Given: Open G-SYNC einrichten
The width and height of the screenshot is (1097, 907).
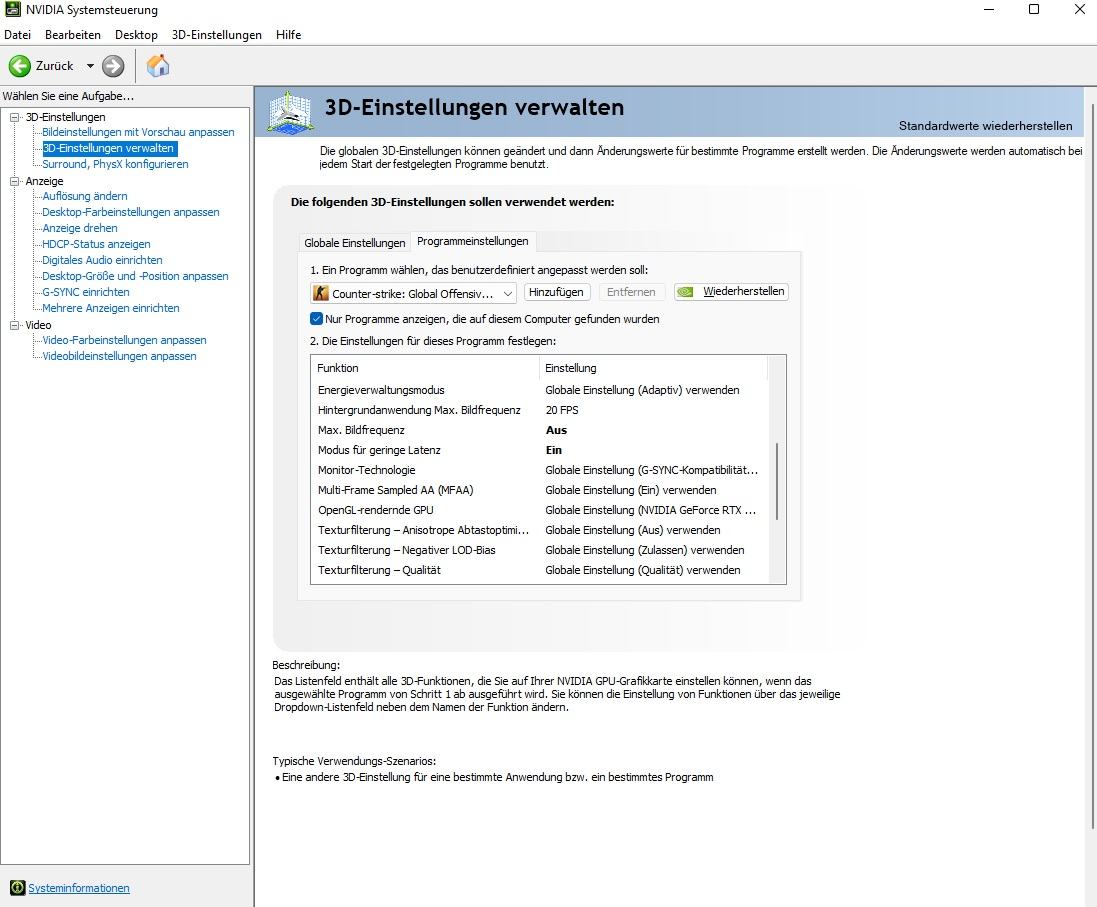Looking at the screenshot, I should (86, 292).
